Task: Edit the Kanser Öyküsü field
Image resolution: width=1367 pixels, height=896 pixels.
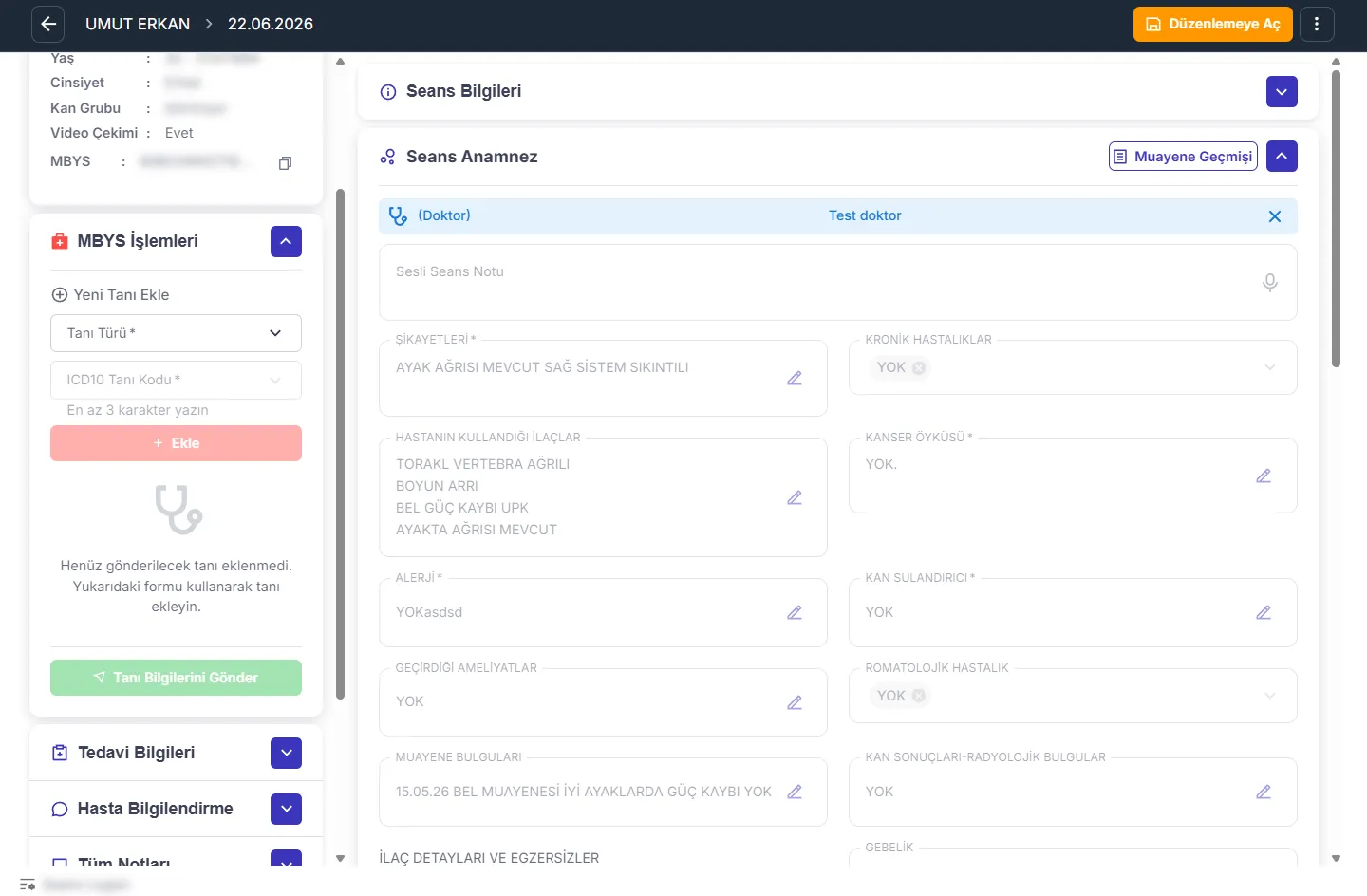Action: tap(1264, 476)
